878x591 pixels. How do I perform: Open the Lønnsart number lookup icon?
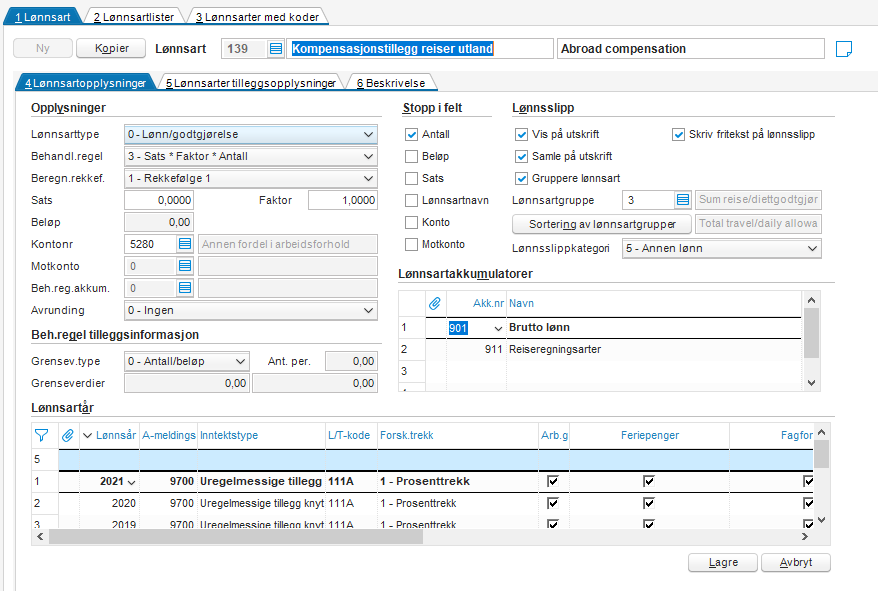[x=277, y=49]
